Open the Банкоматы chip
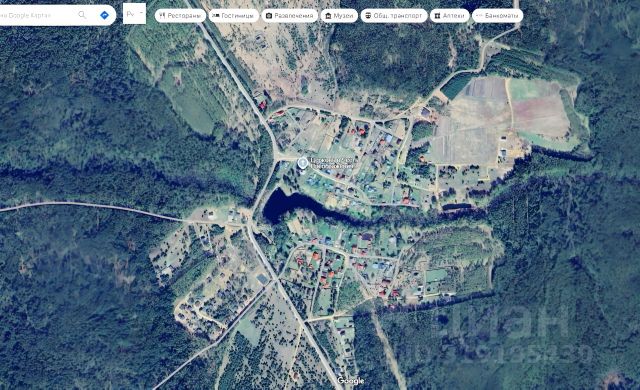The width and height of the screenshot is (640, 390). pyautogui.click(x=498, y=16)
